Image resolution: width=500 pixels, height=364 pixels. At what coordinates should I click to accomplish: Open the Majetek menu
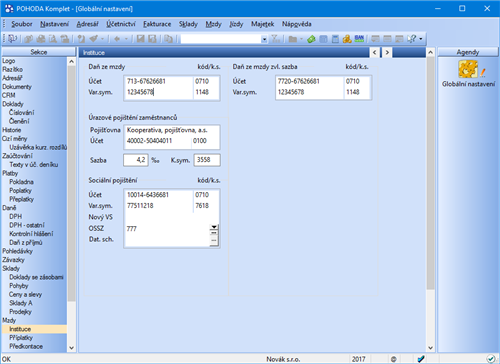tap(263, 24)
